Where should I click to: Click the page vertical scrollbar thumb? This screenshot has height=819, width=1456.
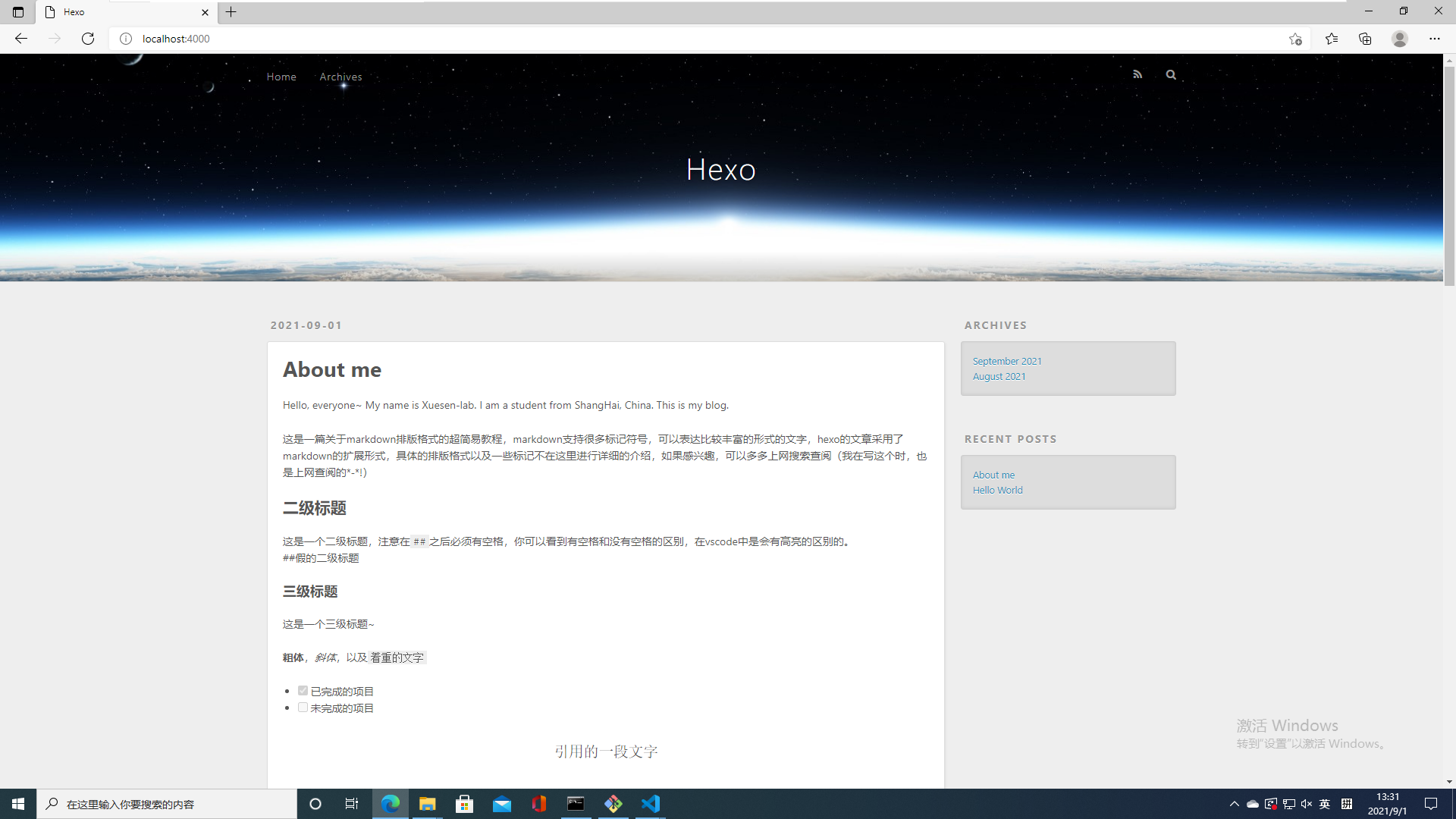[x=1449, y=176]
